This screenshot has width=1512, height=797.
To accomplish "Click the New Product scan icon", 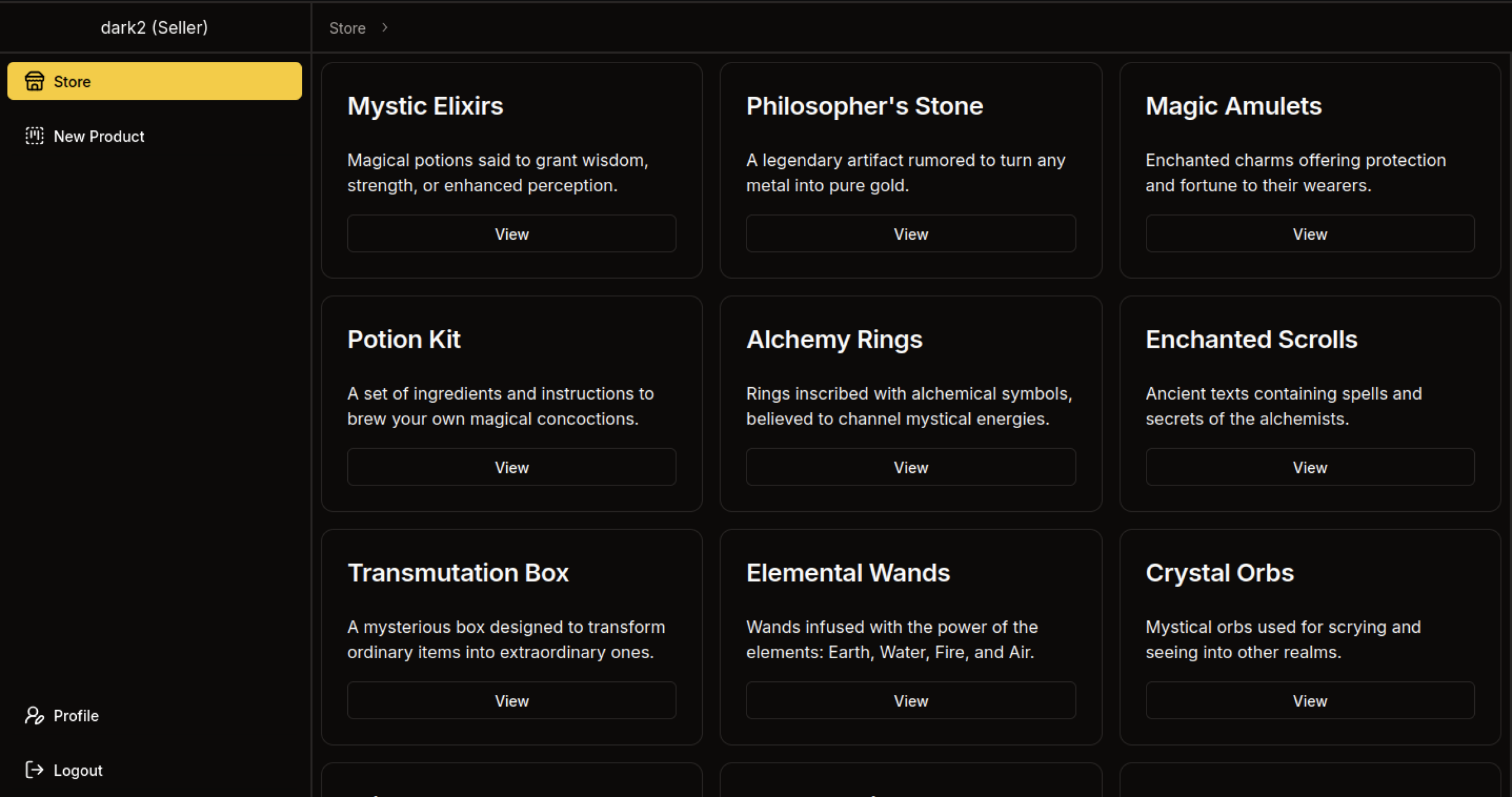I will click(x=34, y=136).
